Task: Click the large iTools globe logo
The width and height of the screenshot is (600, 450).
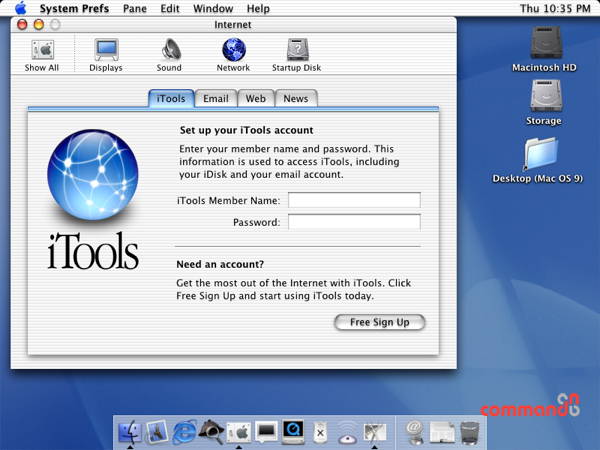Action: pyautogui.click(x=93, y=174)
